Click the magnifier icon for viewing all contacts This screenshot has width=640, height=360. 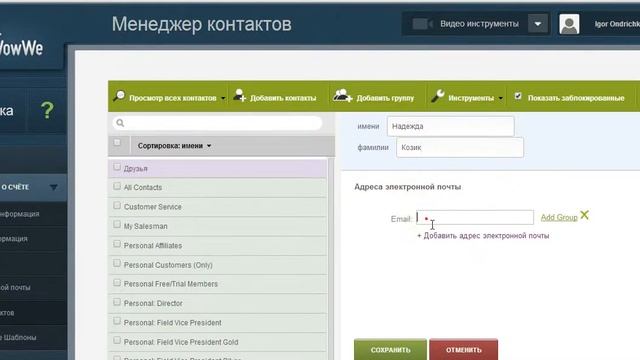point(119,96)
